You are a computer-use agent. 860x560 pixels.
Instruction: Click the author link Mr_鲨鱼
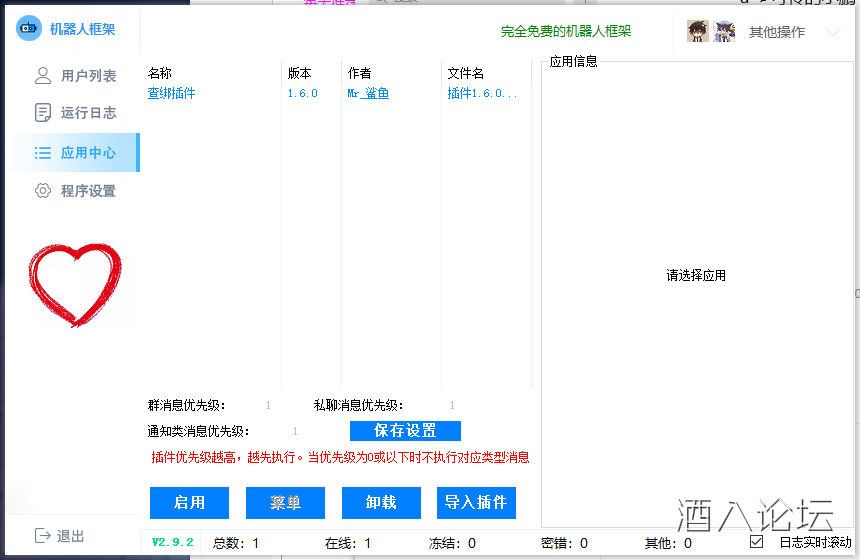click(x=368, y=93)
